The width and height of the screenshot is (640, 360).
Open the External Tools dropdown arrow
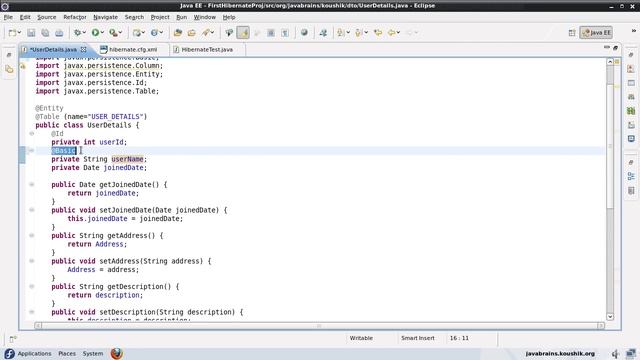tap(120, 33)
